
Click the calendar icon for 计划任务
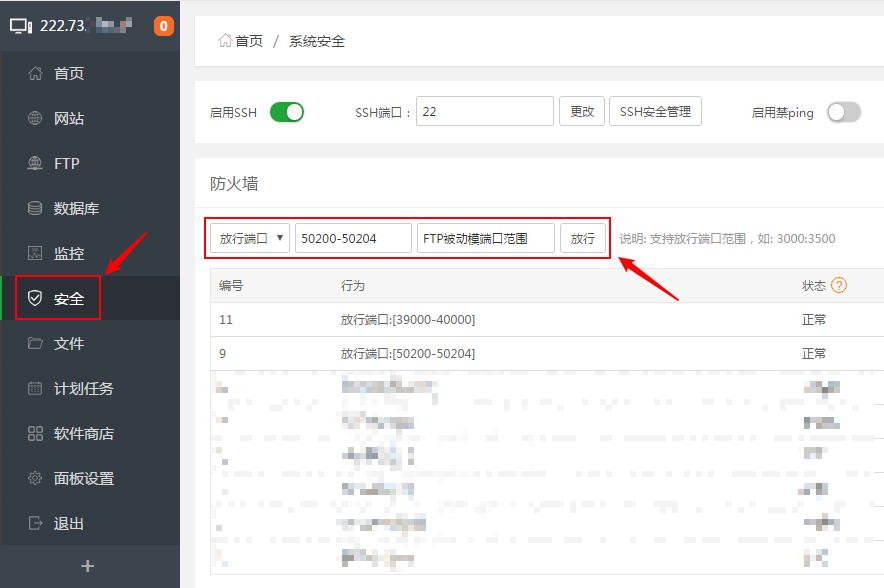(35, 388)
